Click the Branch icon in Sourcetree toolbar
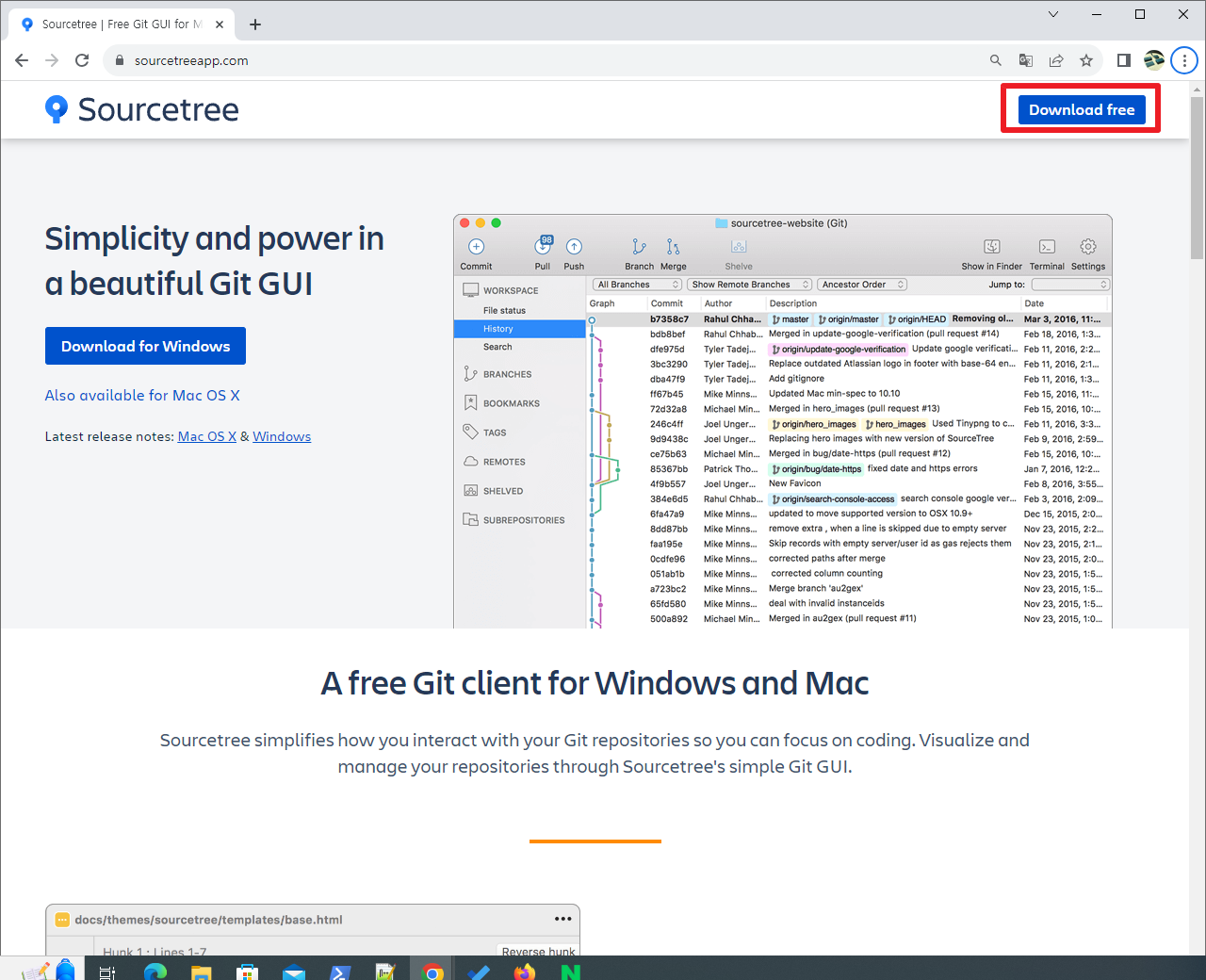This screenshot has height=980, width=1206. (x=639, y=247)
